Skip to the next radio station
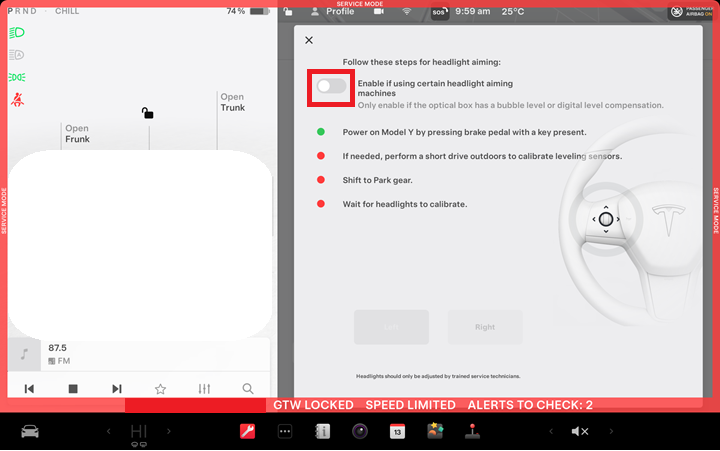 click(117, 388)
